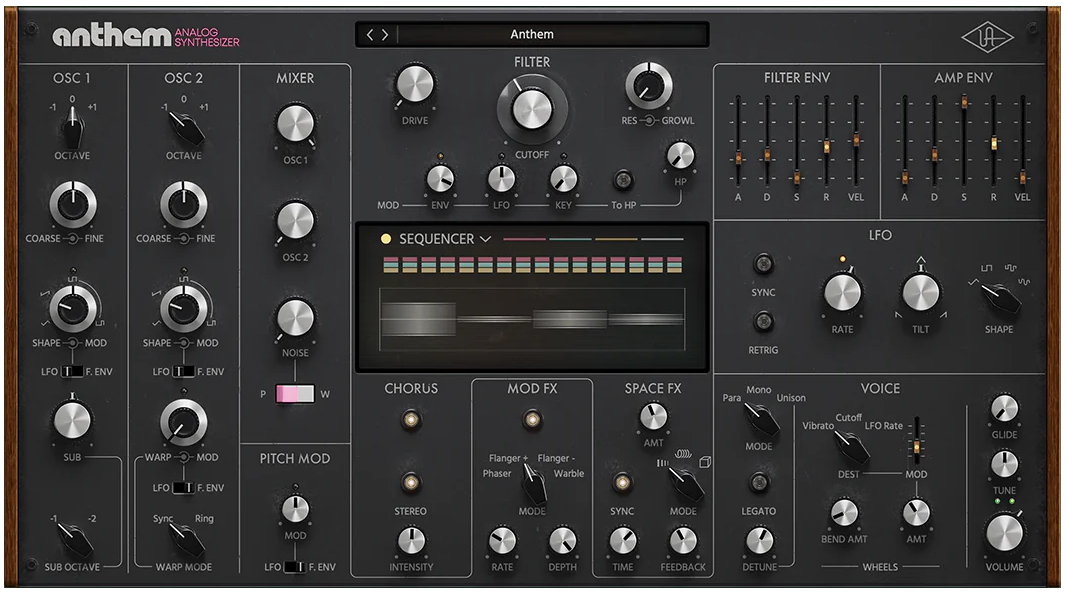
Task: Choose the coil spring icon for Space FX mode
Action: coord(683,453)
